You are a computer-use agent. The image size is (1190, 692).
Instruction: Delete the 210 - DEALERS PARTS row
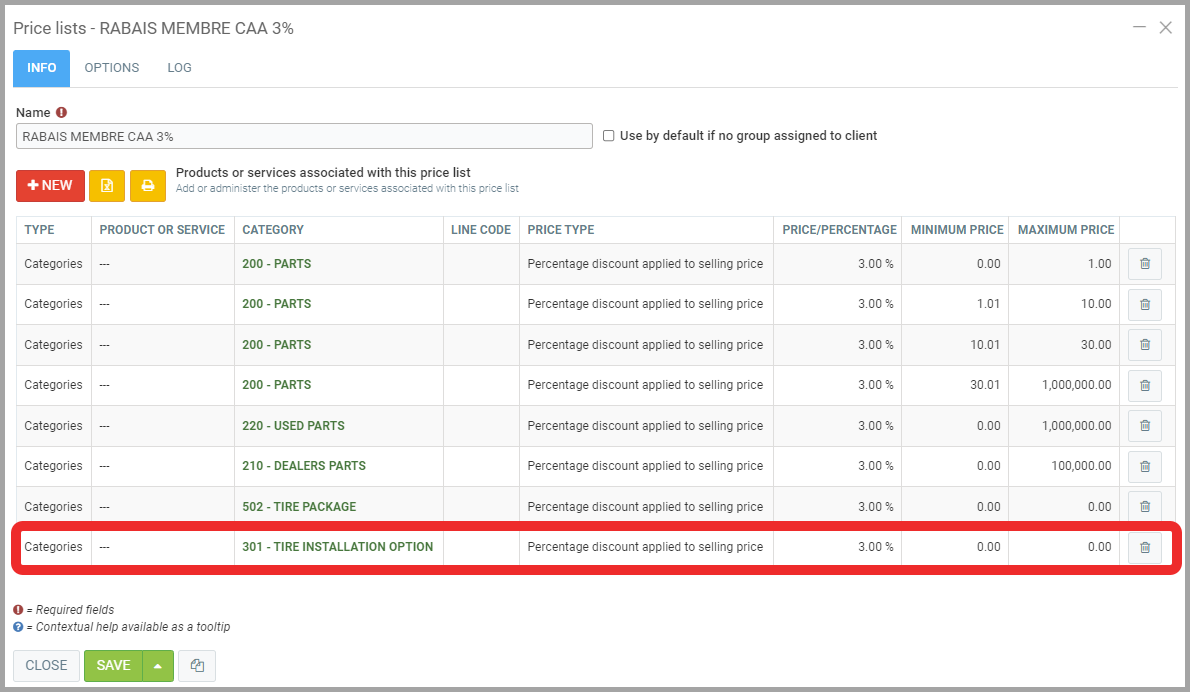point(1145,466)
